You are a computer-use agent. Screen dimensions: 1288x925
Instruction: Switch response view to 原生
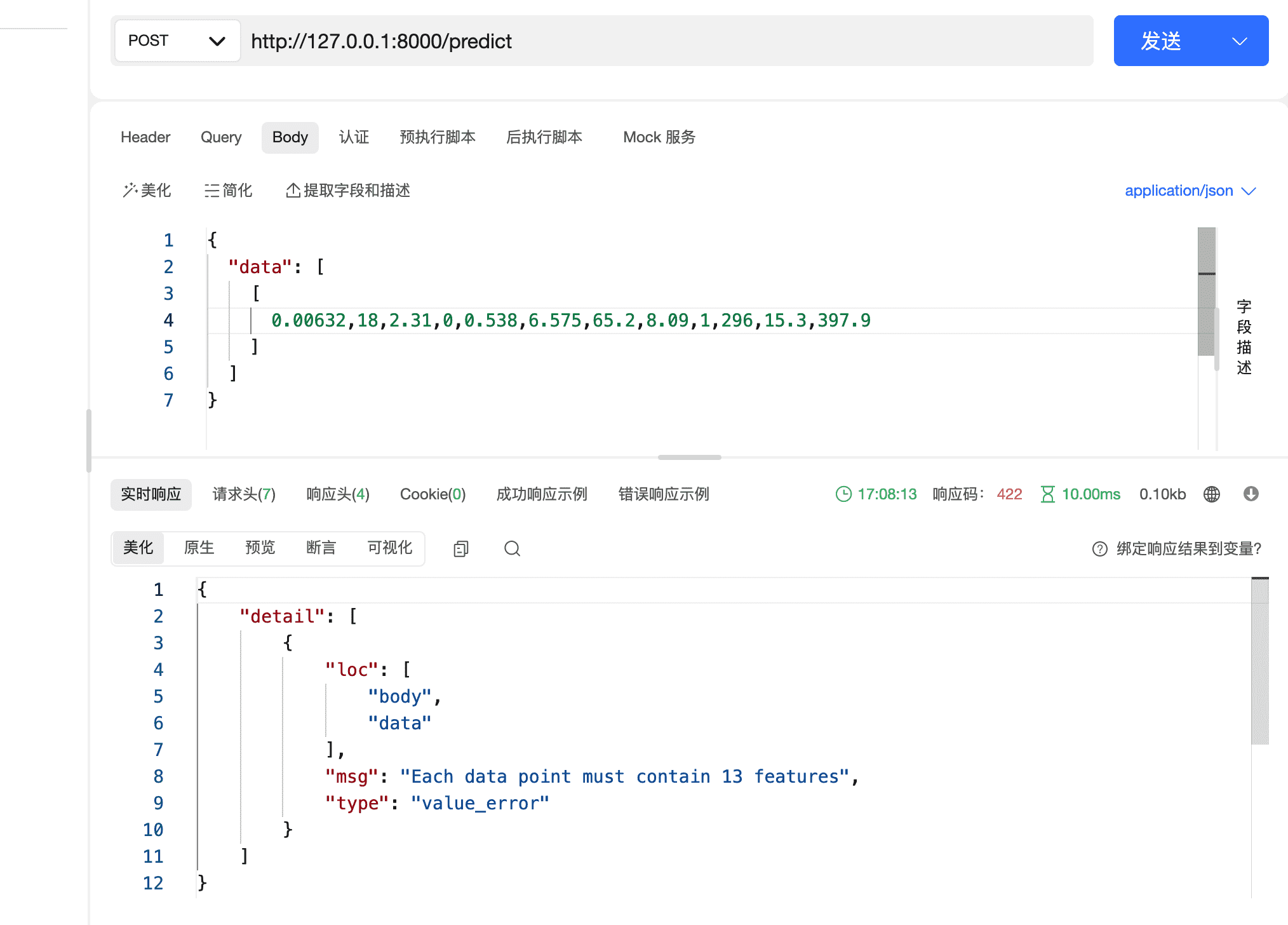click(199, 548)
